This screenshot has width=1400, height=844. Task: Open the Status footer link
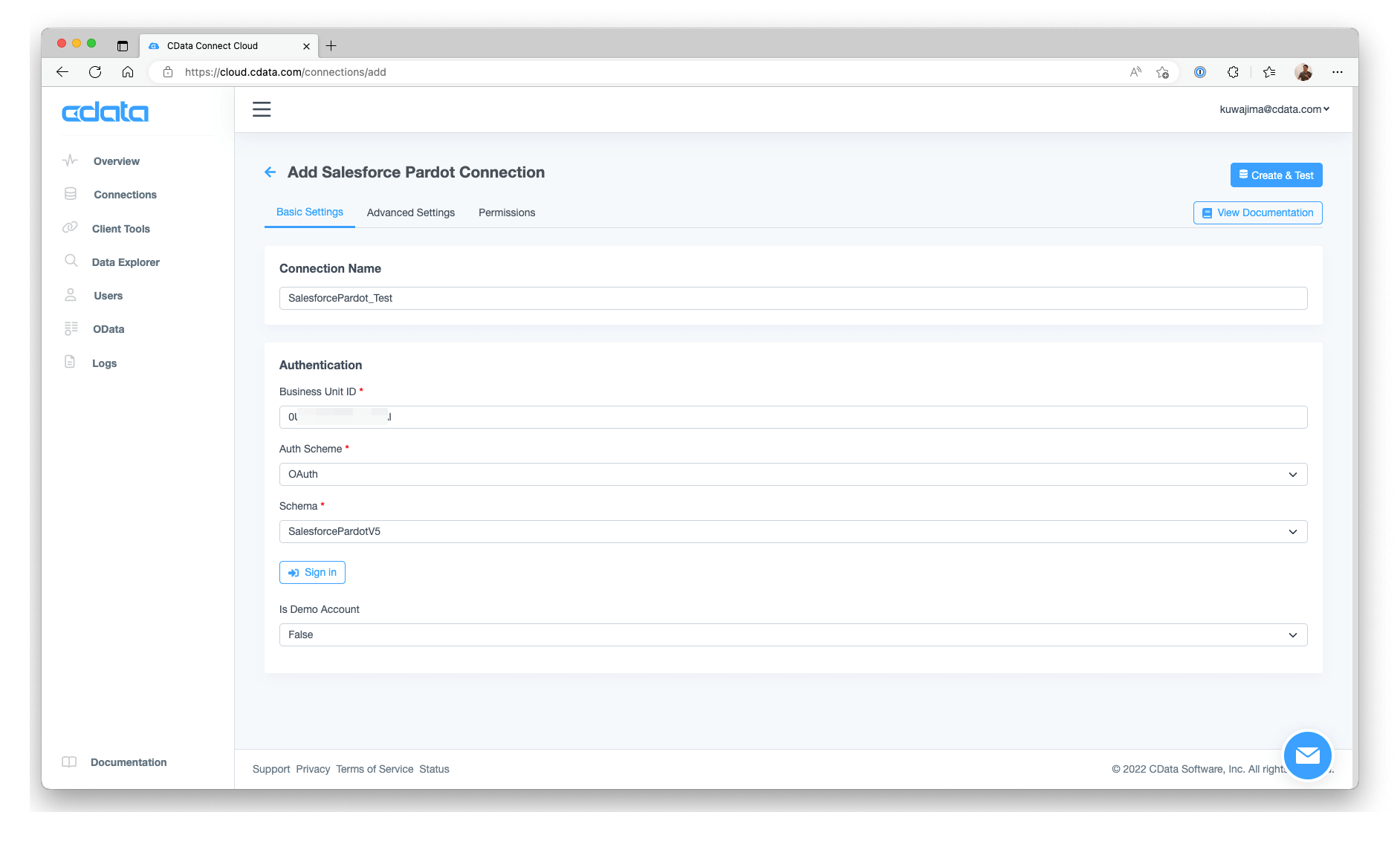tap(434, 769)
